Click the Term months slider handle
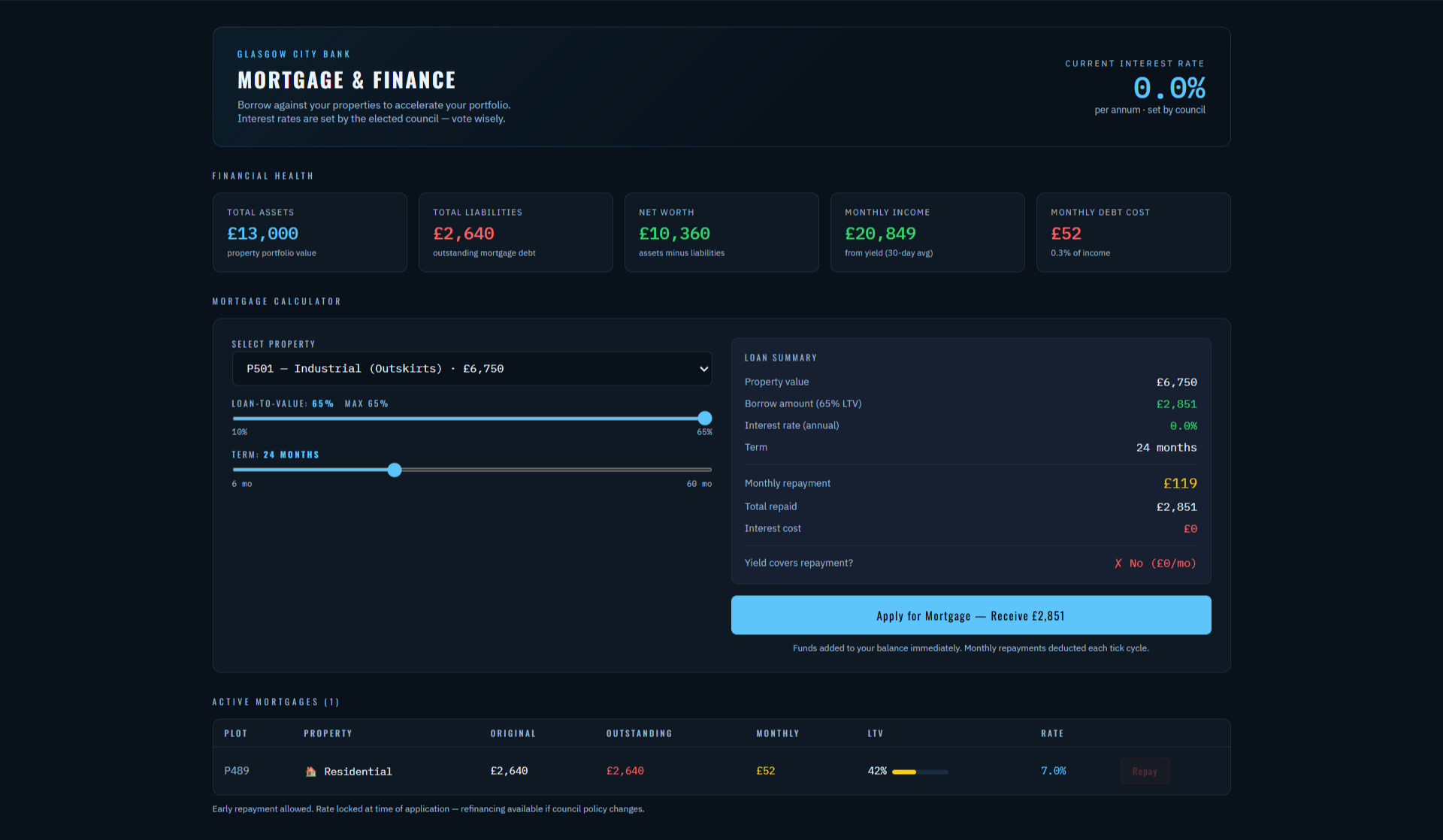1443x840 pixels. [x=395, y=470]
